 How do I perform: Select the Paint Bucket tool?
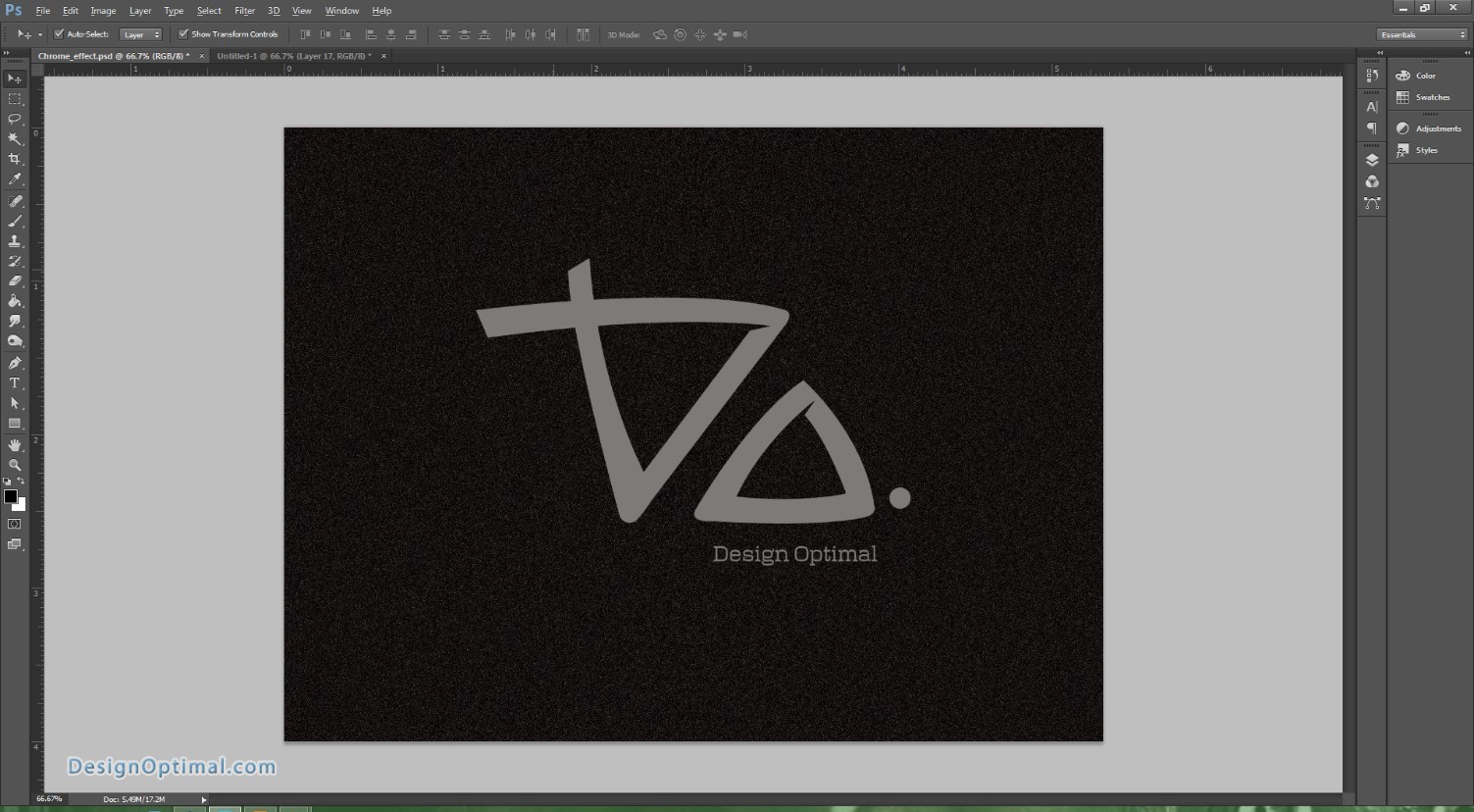click(15, 301)
